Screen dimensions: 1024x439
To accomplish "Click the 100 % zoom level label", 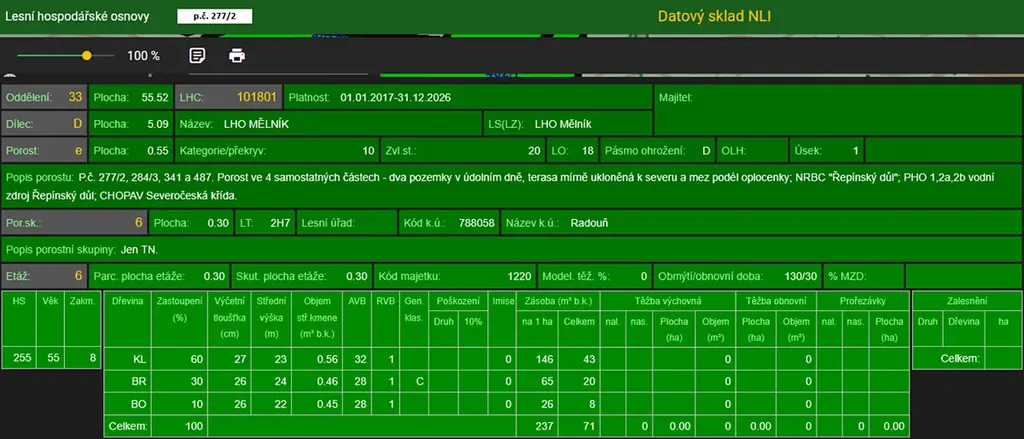I will pos(143,56).
